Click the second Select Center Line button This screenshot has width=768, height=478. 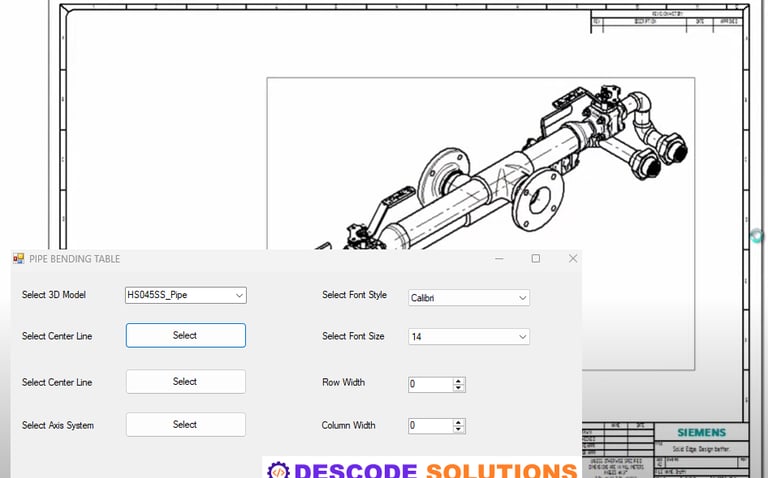click(186, 382)
